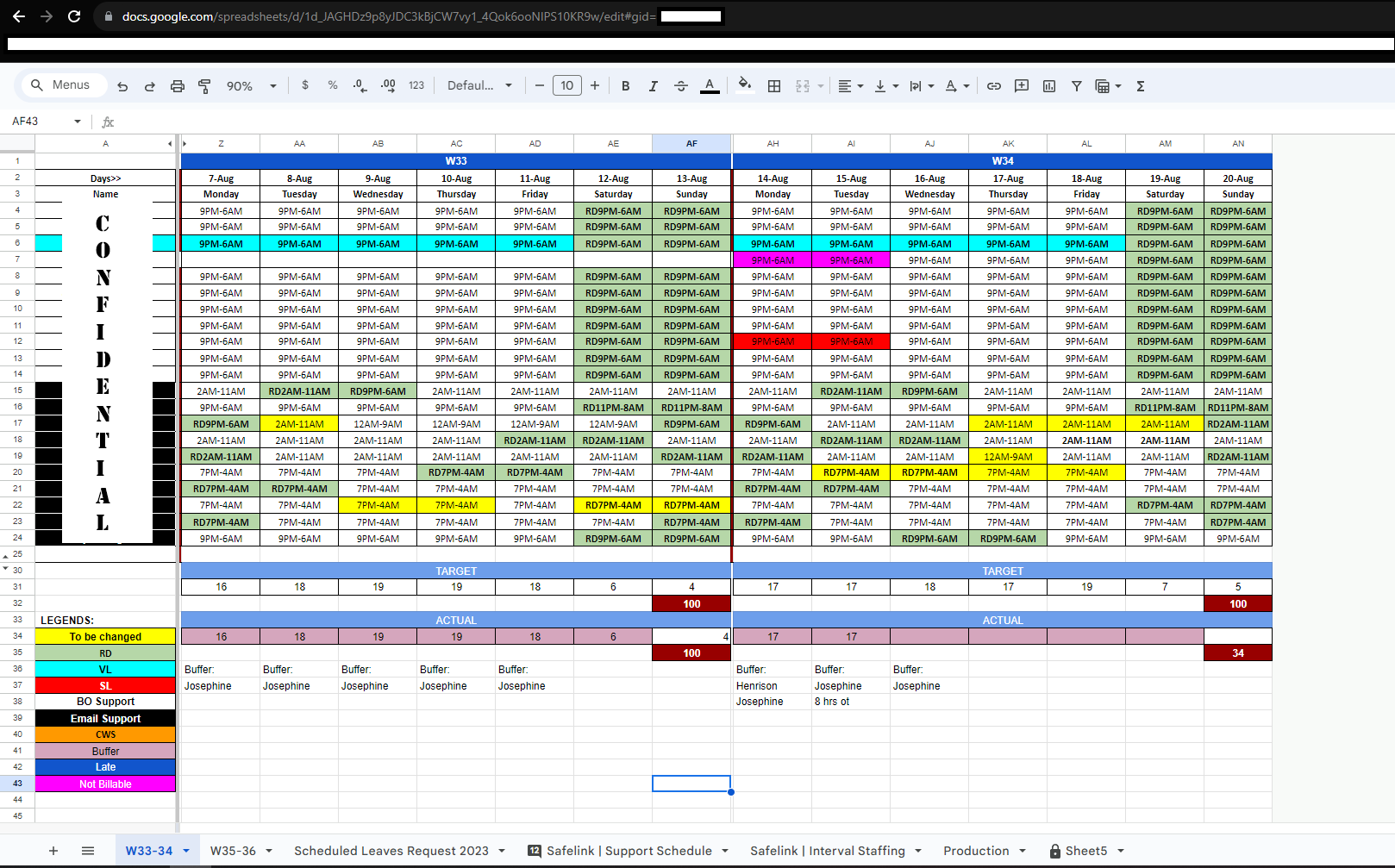1395x868 pixels.
Task: Decrease decimal places icon
Action: (x=360, y=85)
